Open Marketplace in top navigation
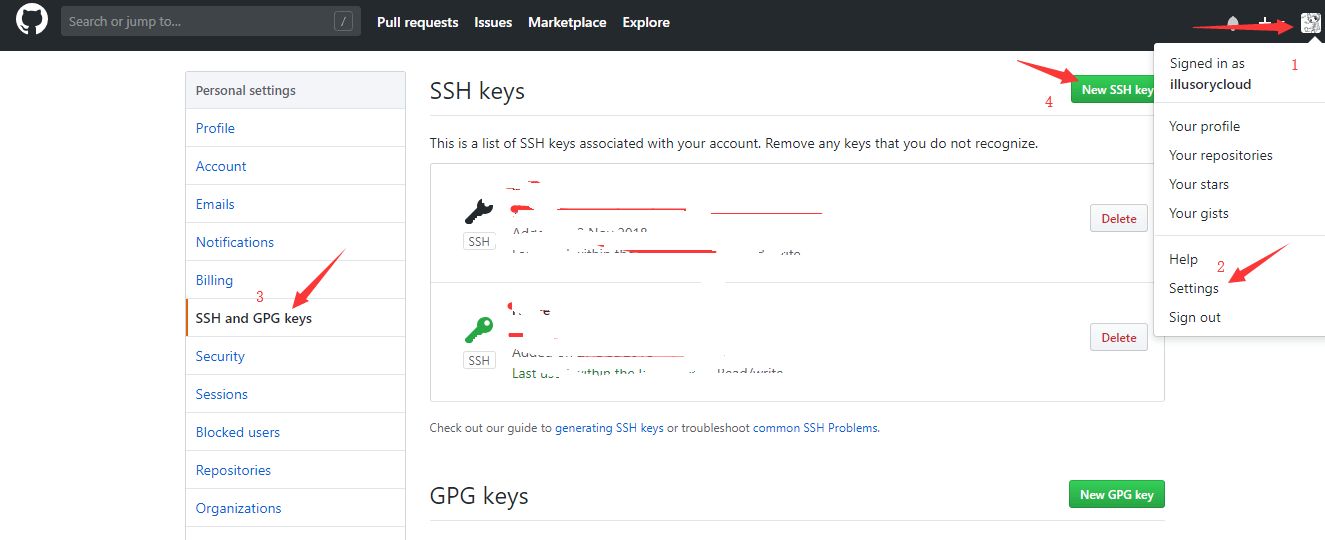Screen dimensions: 1325x540 (567, 22)
